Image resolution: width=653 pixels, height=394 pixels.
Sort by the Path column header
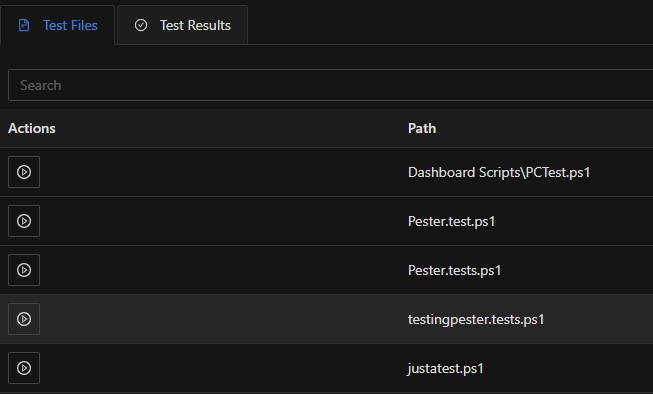(x=422, y=128)
